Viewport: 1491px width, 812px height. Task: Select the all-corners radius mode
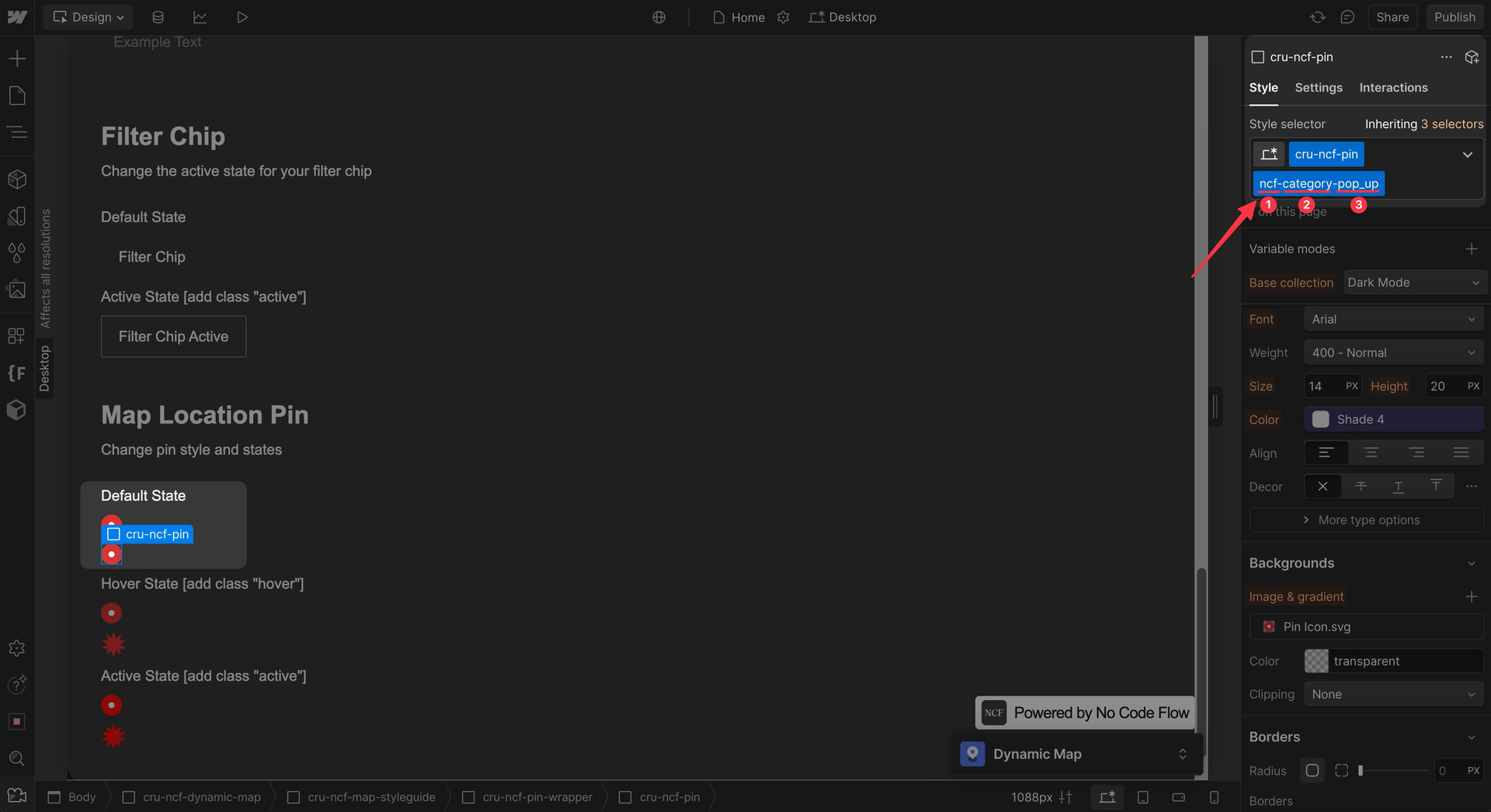(x=1312, y=770)
